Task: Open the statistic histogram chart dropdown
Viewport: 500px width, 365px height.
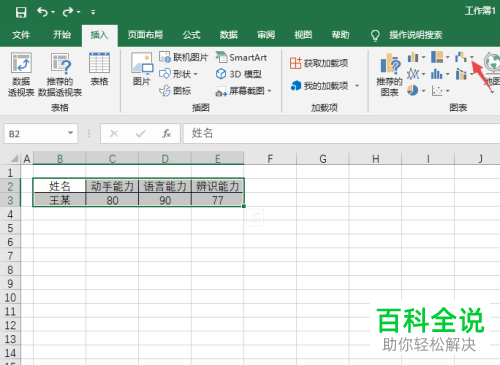Action: tap(448, 74)
